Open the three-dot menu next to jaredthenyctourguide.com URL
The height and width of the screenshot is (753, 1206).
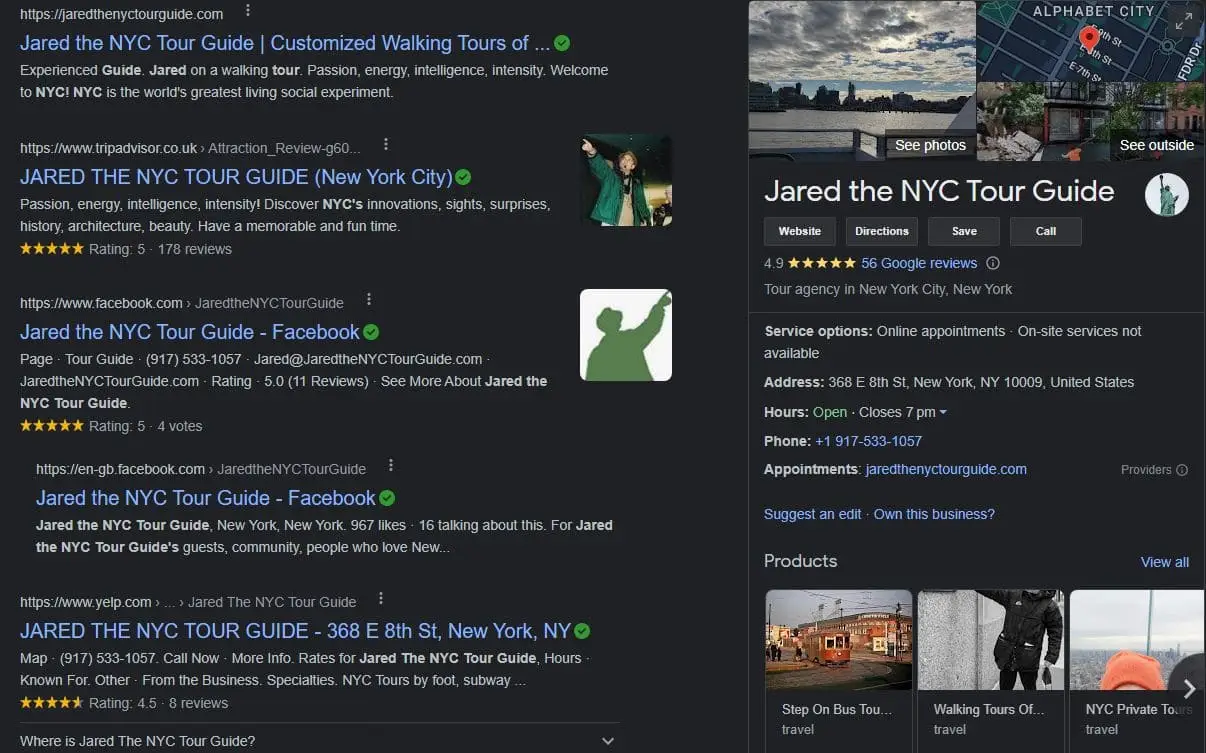tap(248, 11)
